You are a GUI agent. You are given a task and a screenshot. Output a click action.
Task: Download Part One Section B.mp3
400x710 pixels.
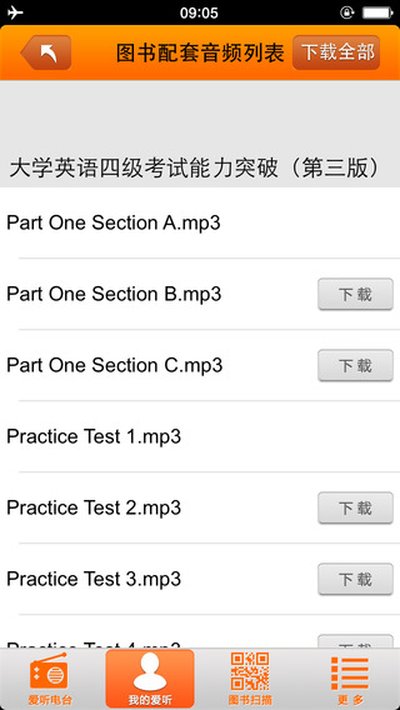pyautogui.click(x=355, y=294)
